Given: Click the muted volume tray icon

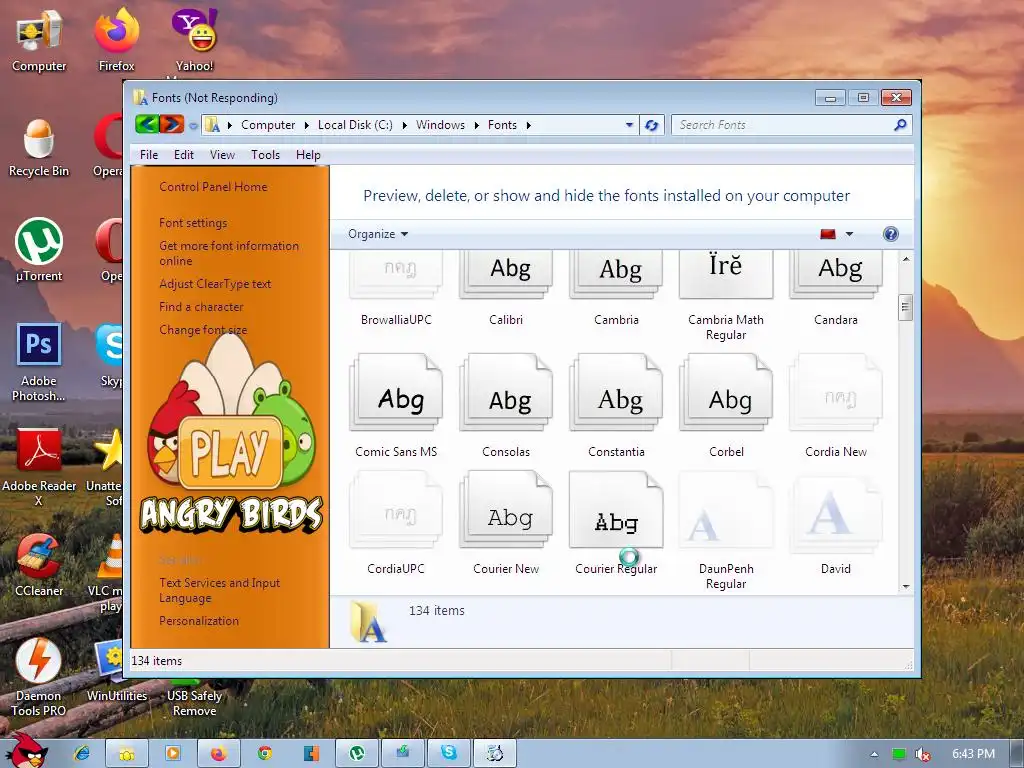Looking at the screenshot, I should [922, 754].
